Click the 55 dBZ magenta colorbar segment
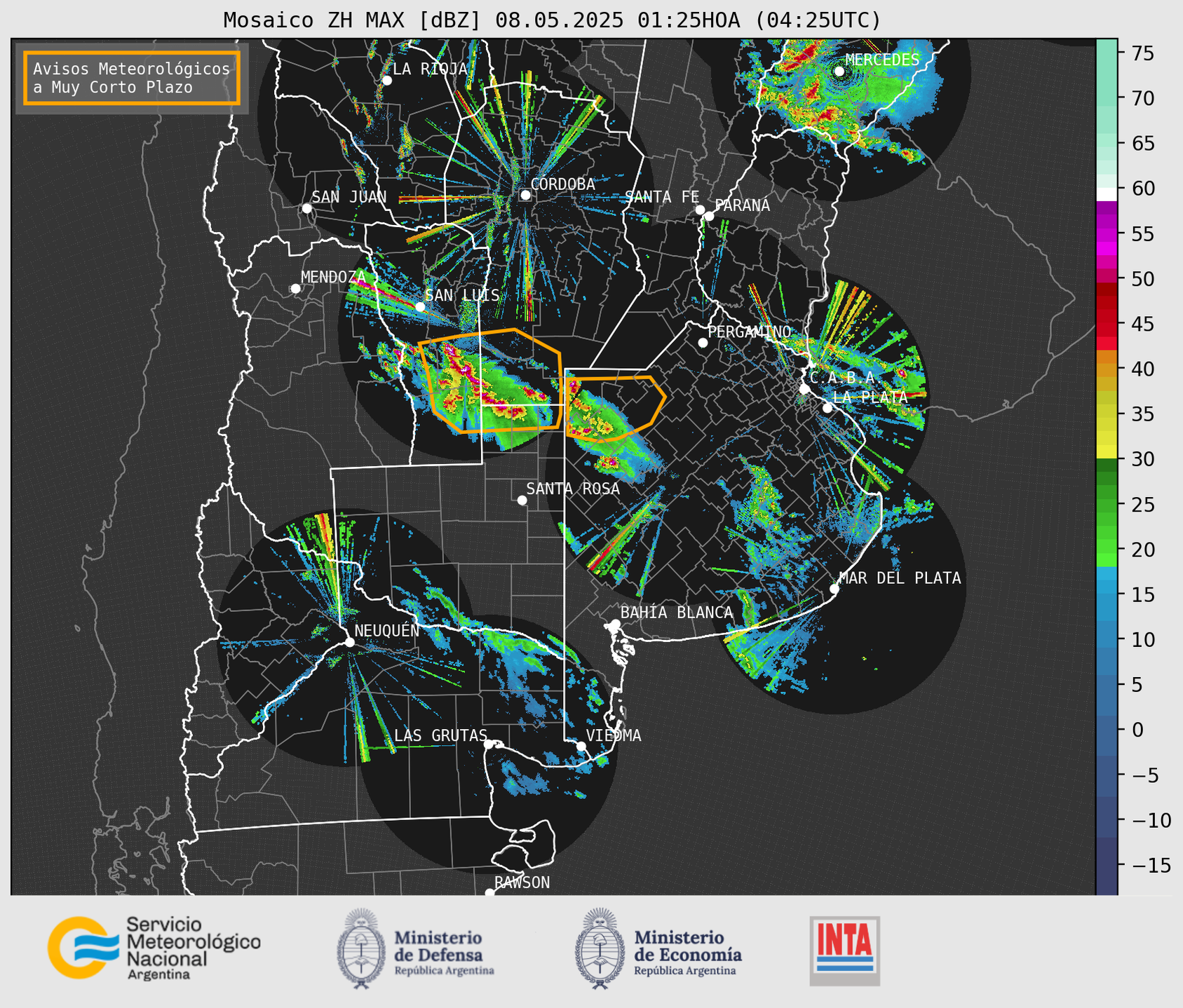This screenshot has width=1183, height=1008. point(1107,235)
